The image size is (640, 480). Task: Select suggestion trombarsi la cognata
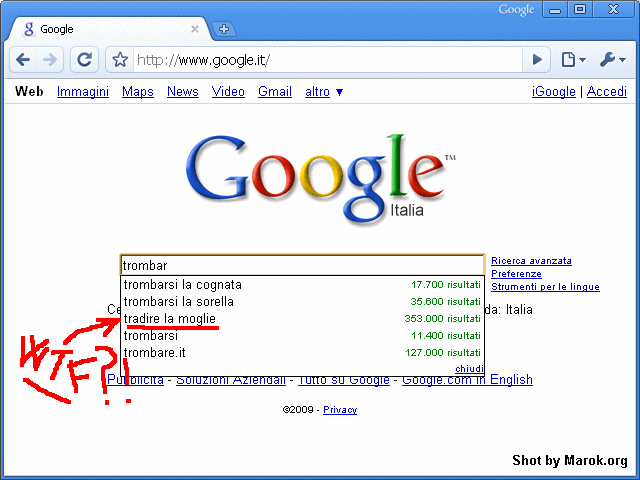point(302,284)
